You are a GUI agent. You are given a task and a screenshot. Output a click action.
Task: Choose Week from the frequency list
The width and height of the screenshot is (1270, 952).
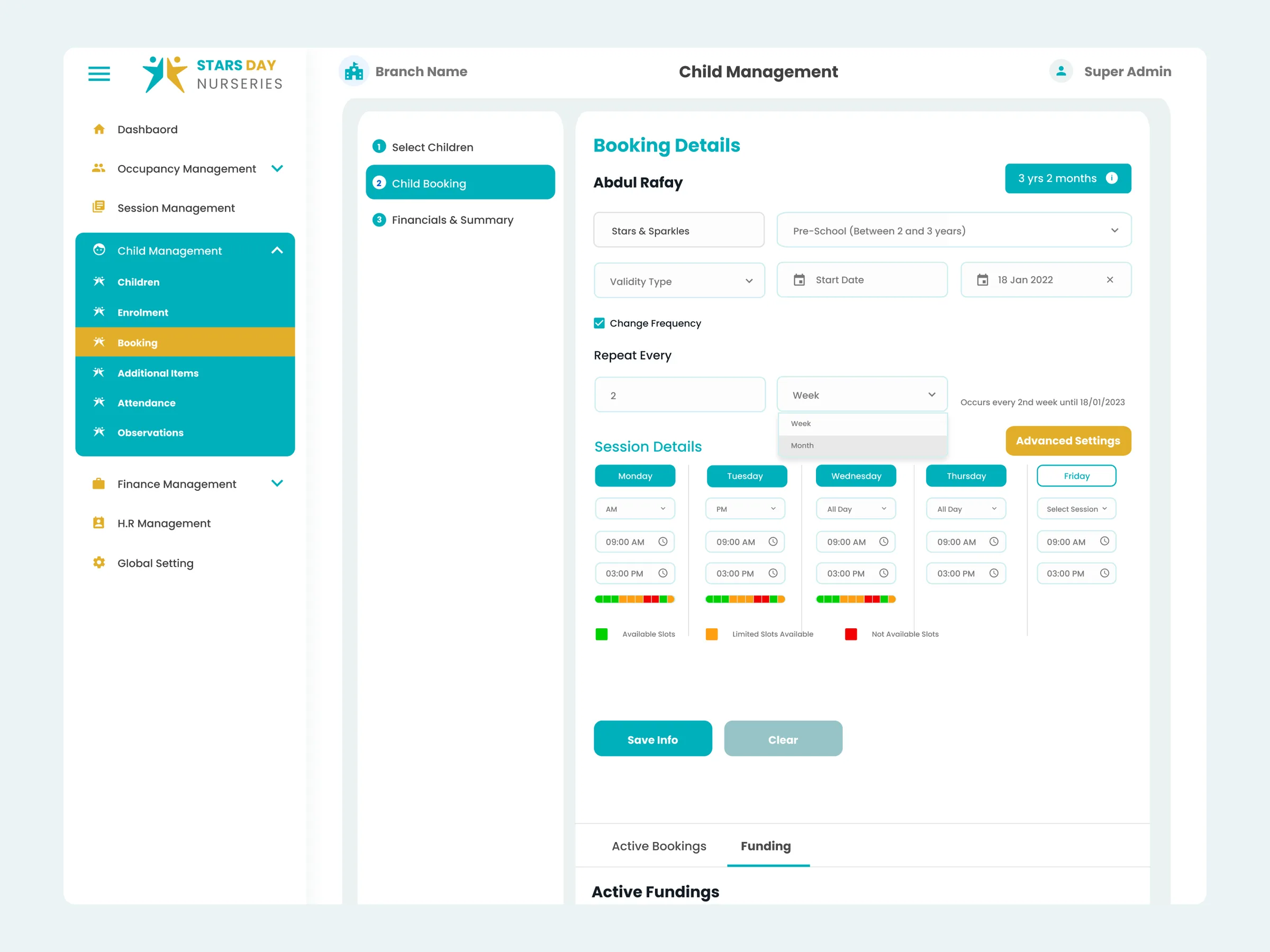(x=863, y=424)
